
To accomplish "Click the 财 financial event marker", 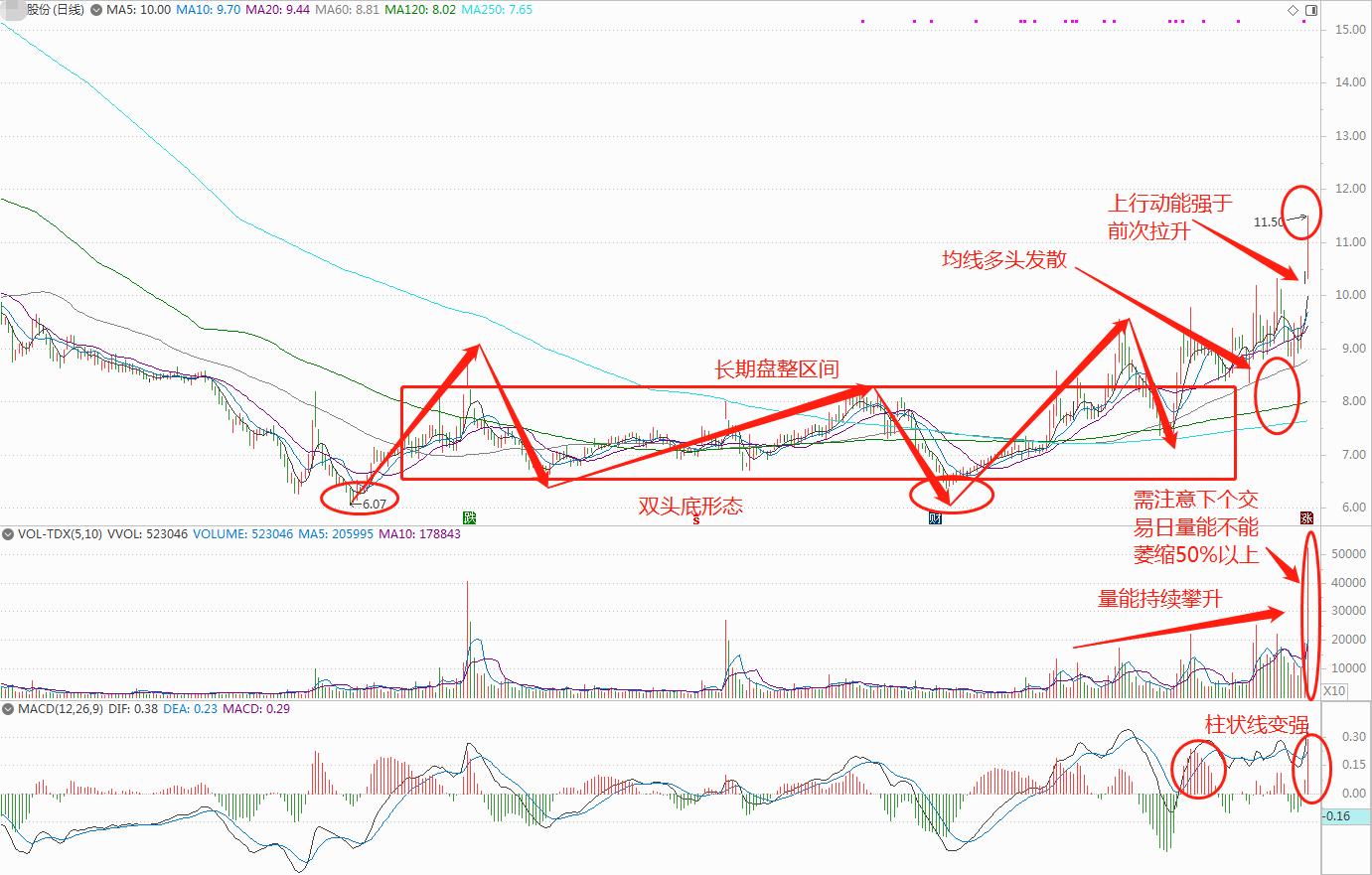I will click(935, 517).
